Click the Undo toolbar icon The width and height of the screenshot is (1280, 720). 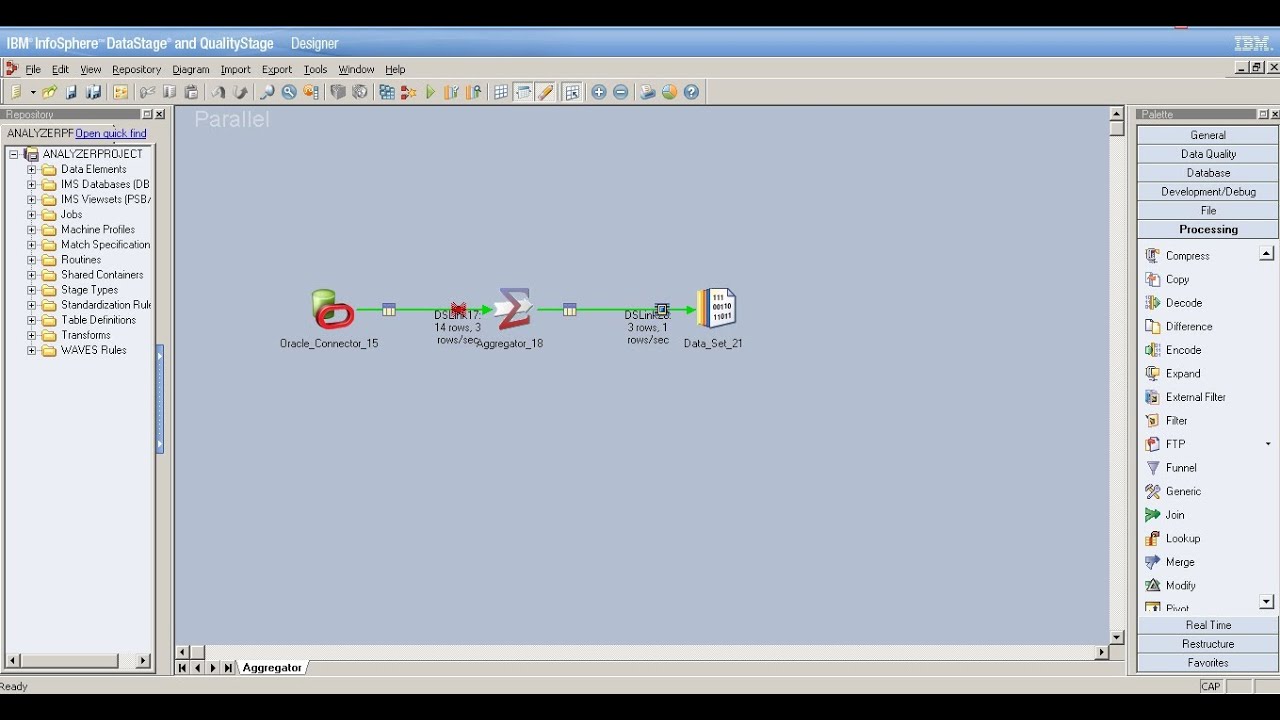point(218,92)
